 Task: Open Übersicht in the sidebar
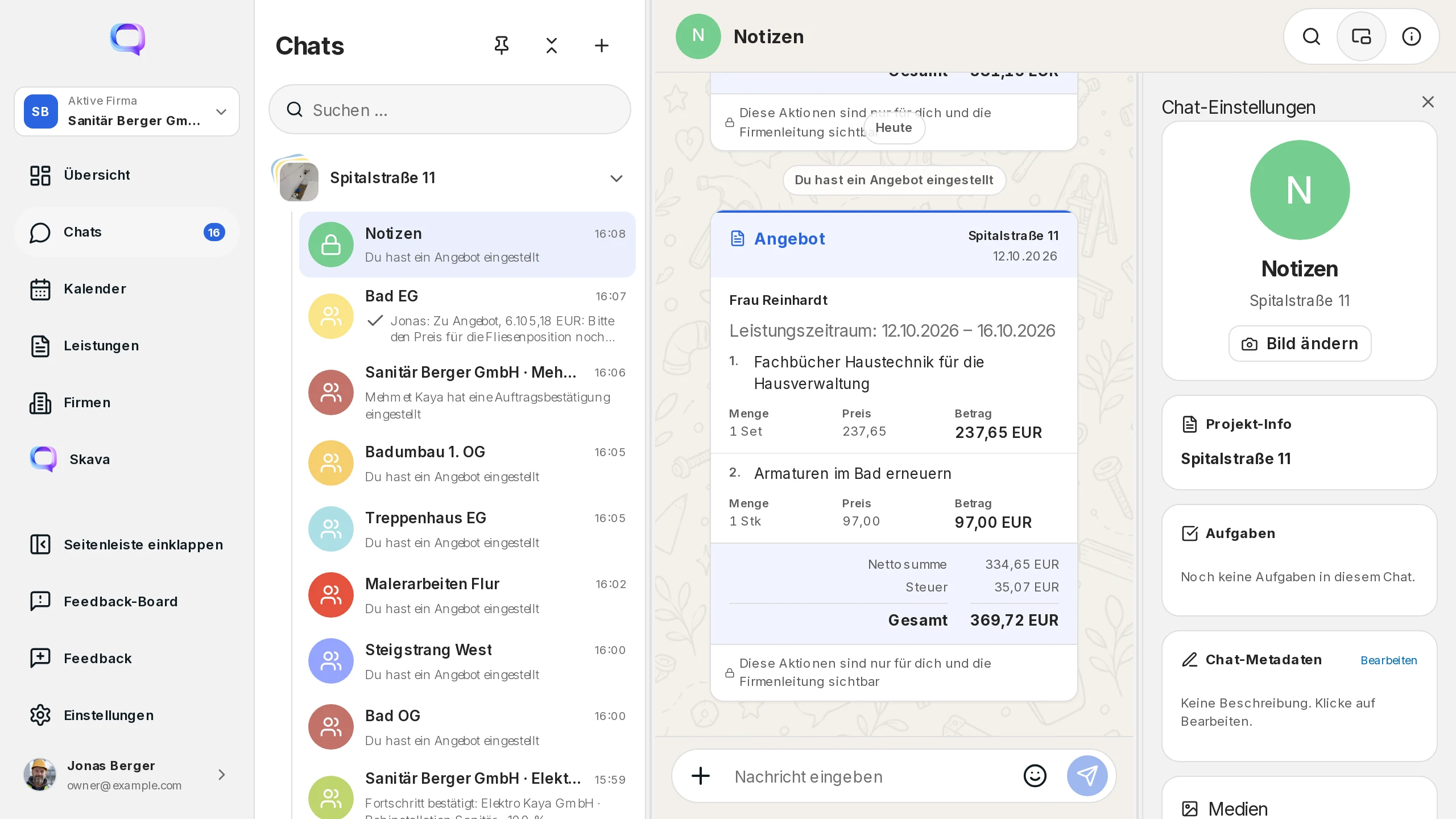(126, 175)
